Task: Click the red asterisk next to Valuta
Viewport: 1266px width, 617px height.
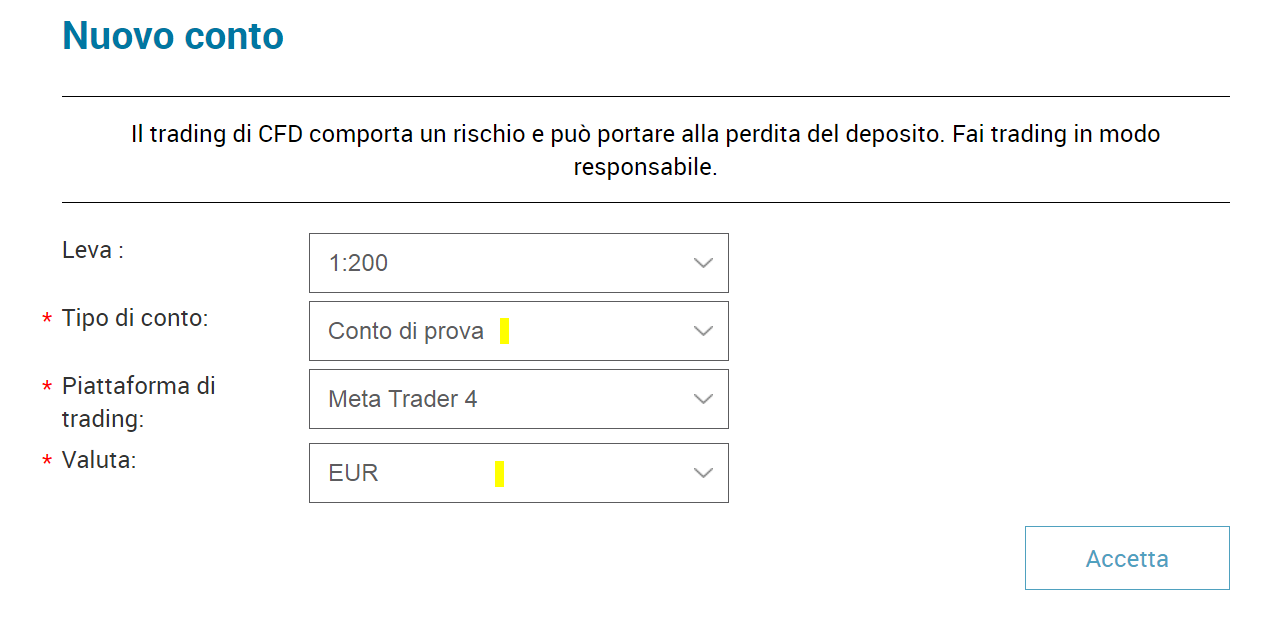Action: click(47, 462)
